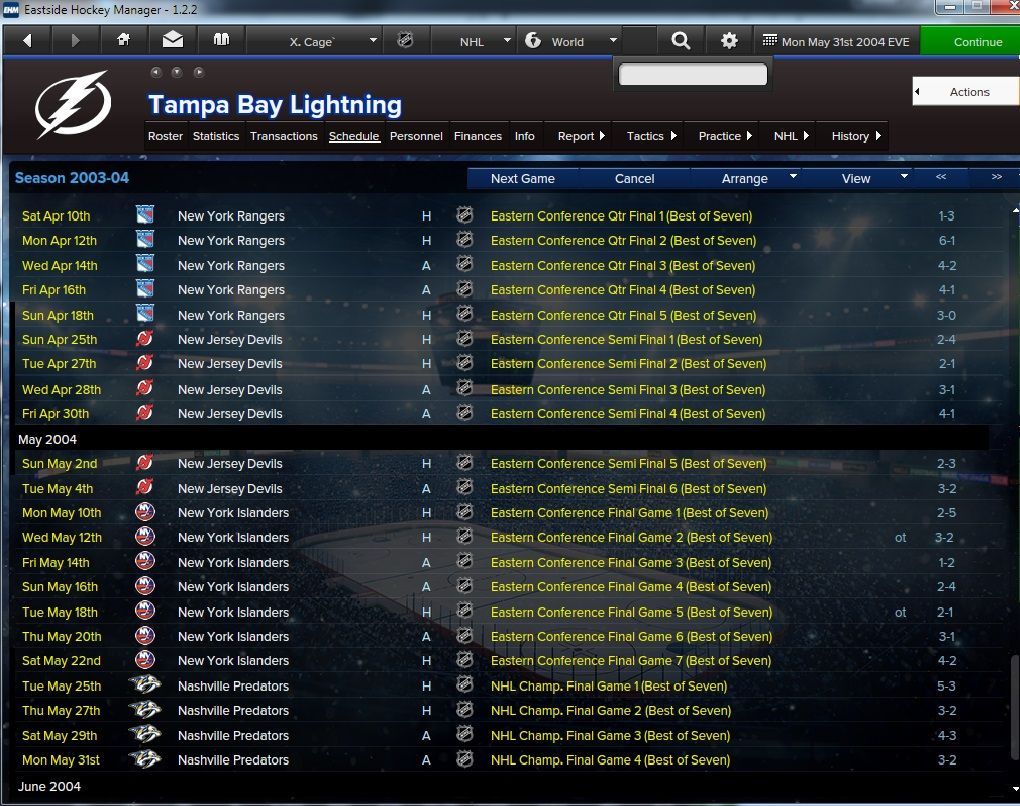Open the Tactics submenu
Image resolution: width=1020 pixels, height=806 pixels.
click(x=651, y=136)
